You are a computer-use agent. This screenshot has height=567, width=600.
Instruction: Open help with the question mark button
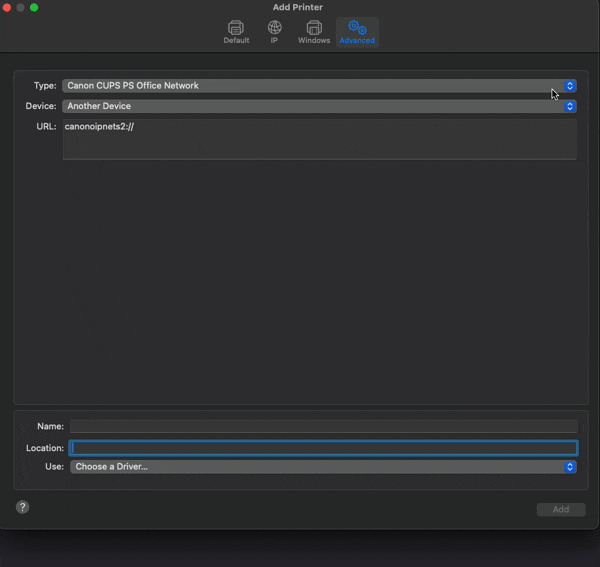click(x=22, y=507)
